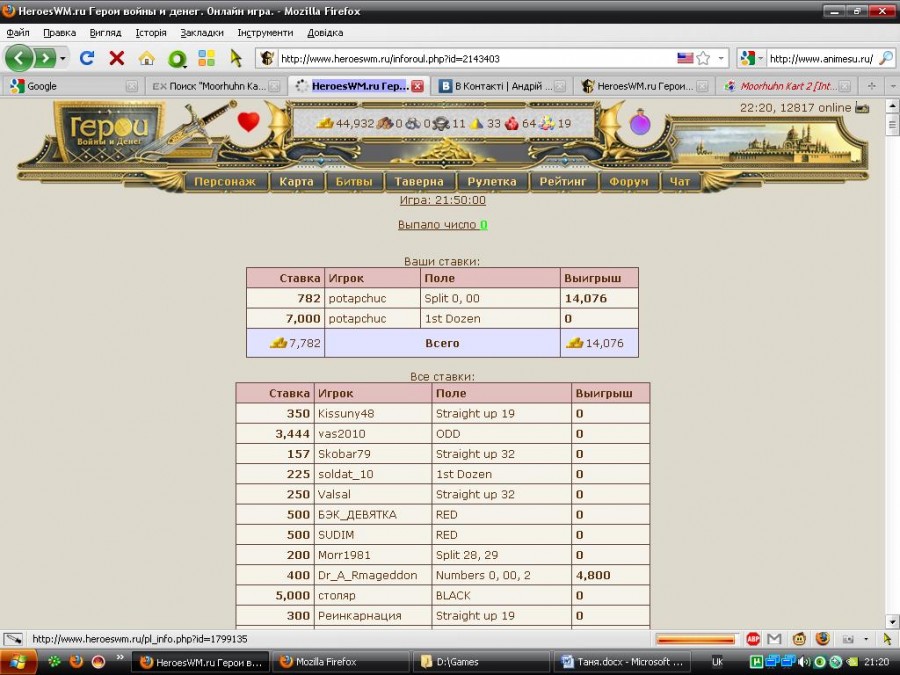Screen dimensions: 900x675
Task: Click the purple mana potion icon
Action: 640,123
